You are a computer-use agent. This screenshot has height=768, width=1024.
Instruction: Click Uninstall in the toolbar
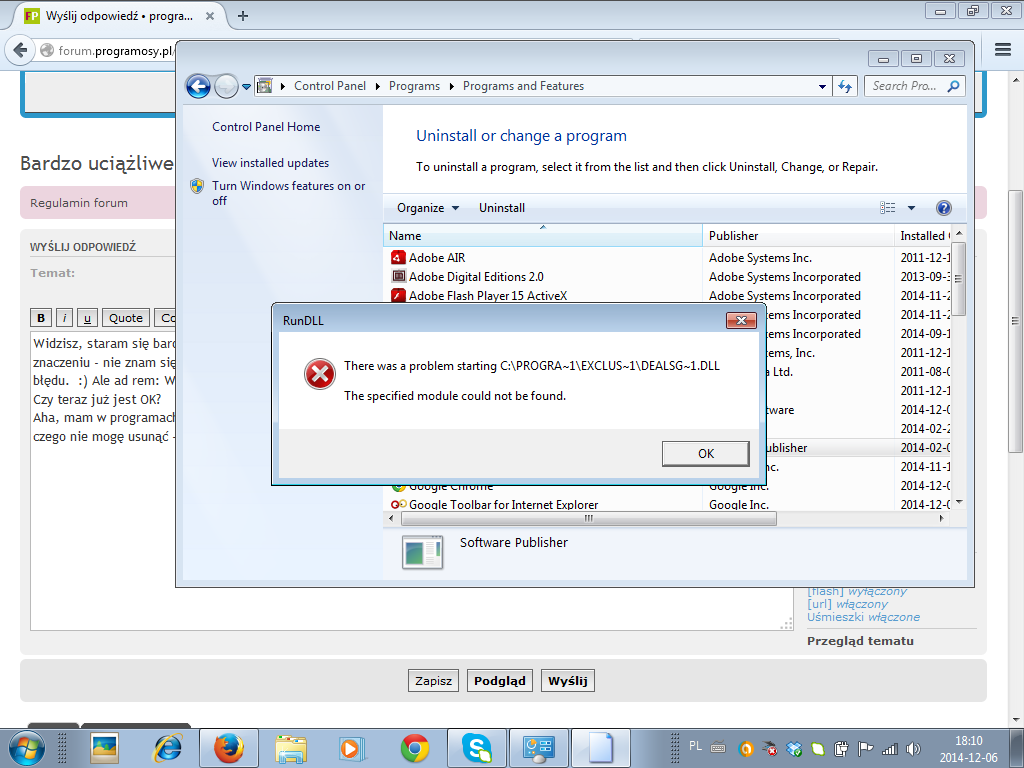point(501,208)
